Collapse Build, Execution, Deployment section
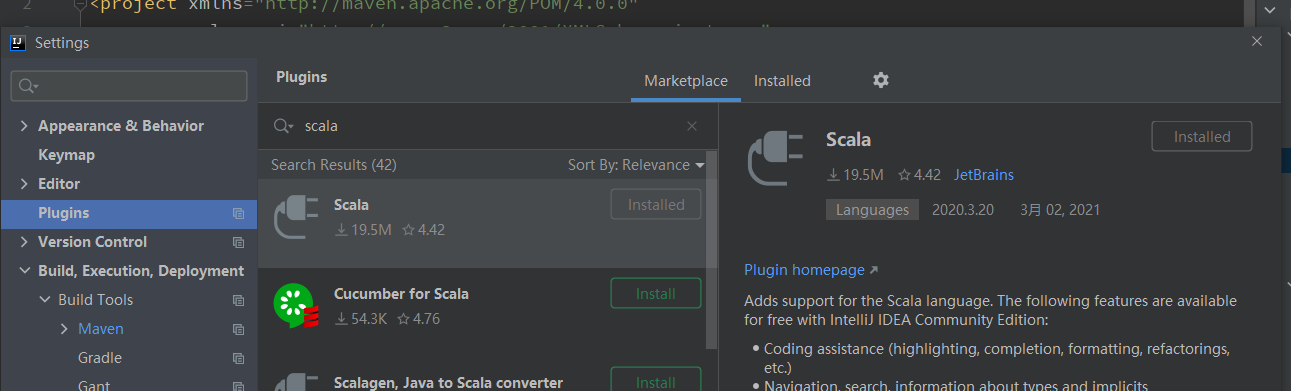Image resolution: width=1291 pixels, height=391 pixels. coord(24,271)
